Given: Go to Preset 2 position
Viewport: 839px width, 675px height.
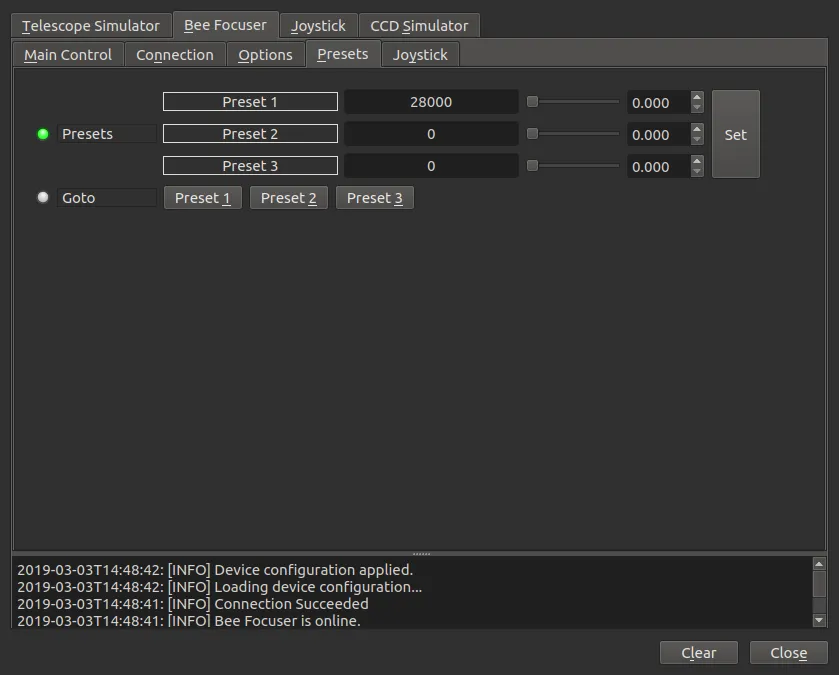Looking at the screenshot, I should pos(289,198).
